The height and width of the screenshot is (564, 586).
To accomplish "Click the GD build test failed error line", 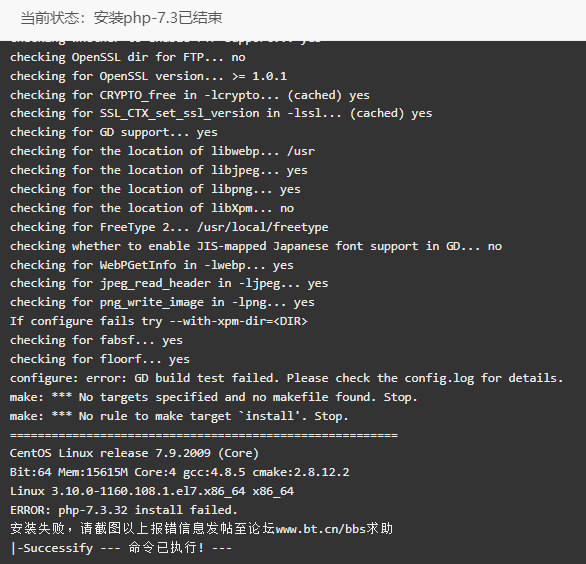I will [286, 378].
